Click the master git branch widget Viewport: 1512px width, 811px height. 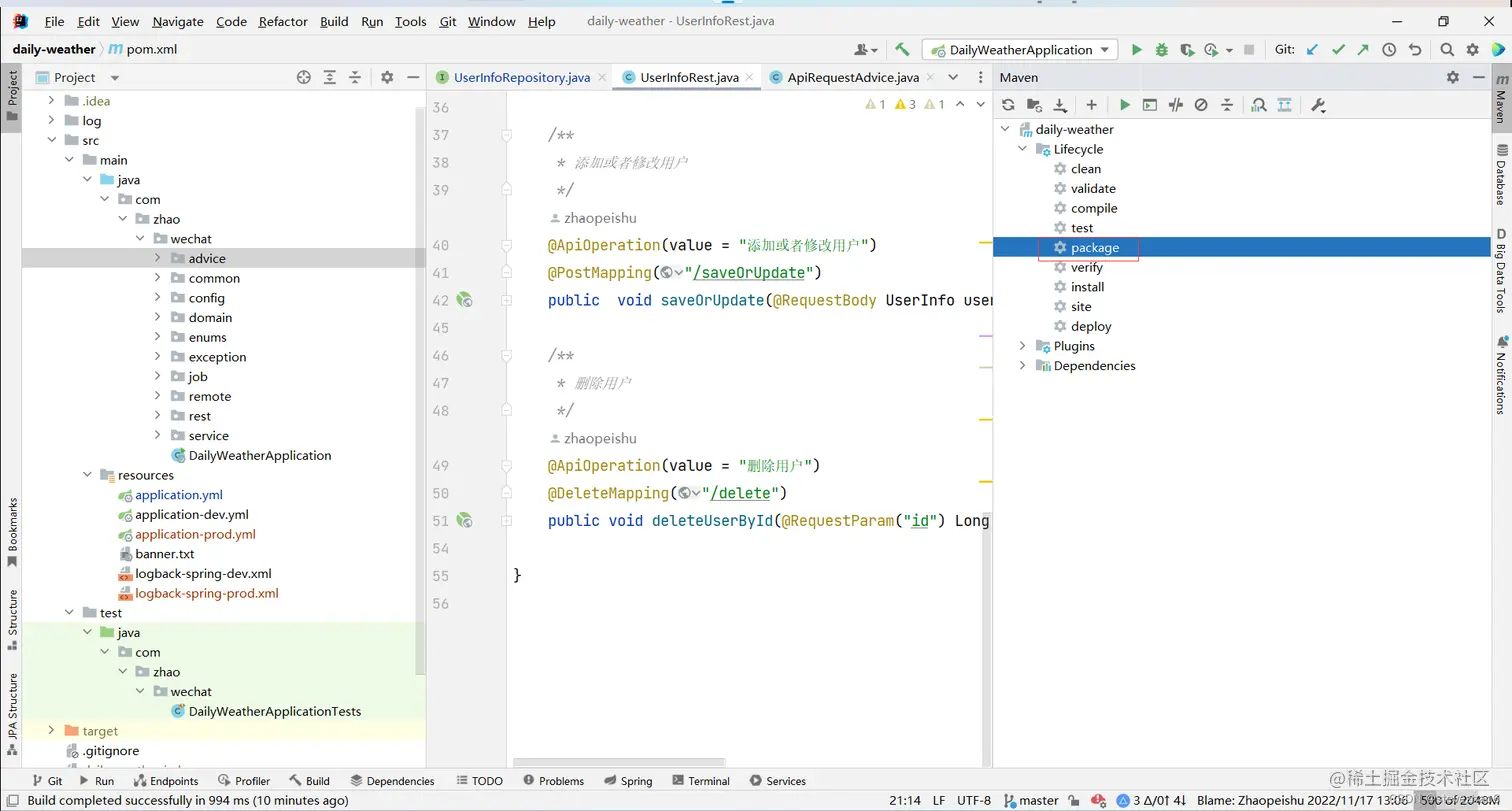[1030, 800]
